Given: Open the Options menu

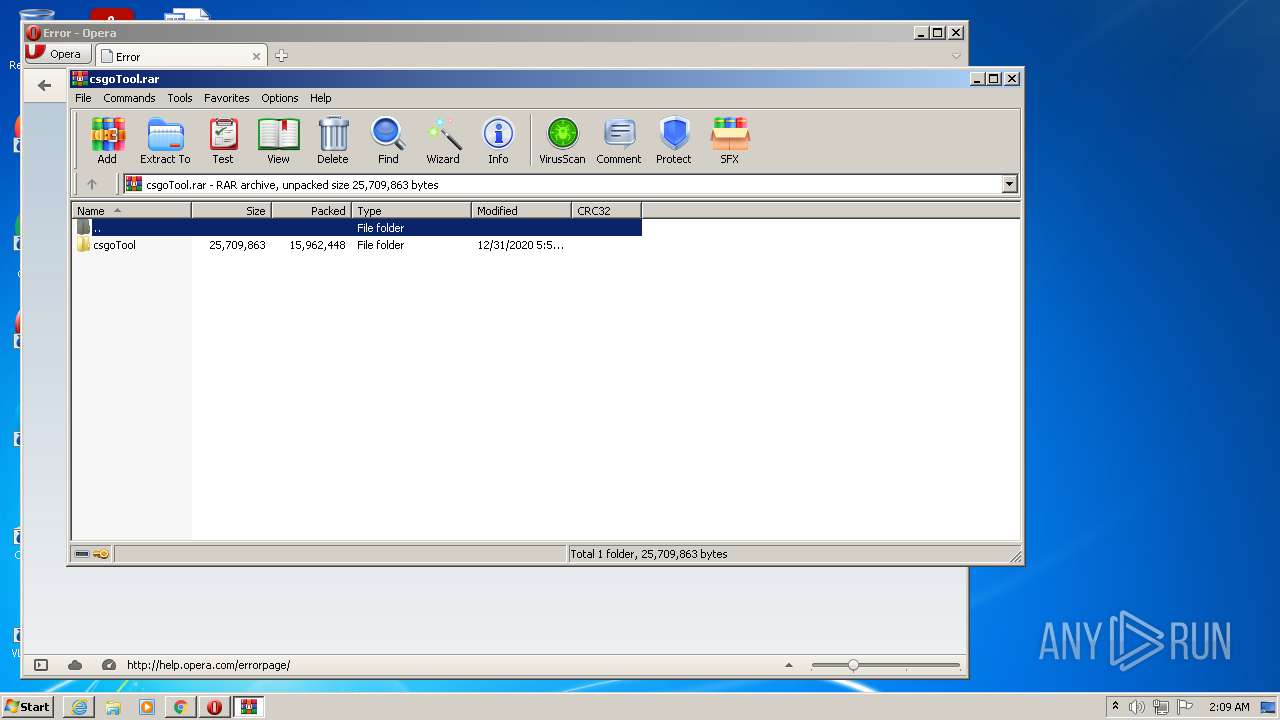Looking at the screenshot, I should coord(280,98).
